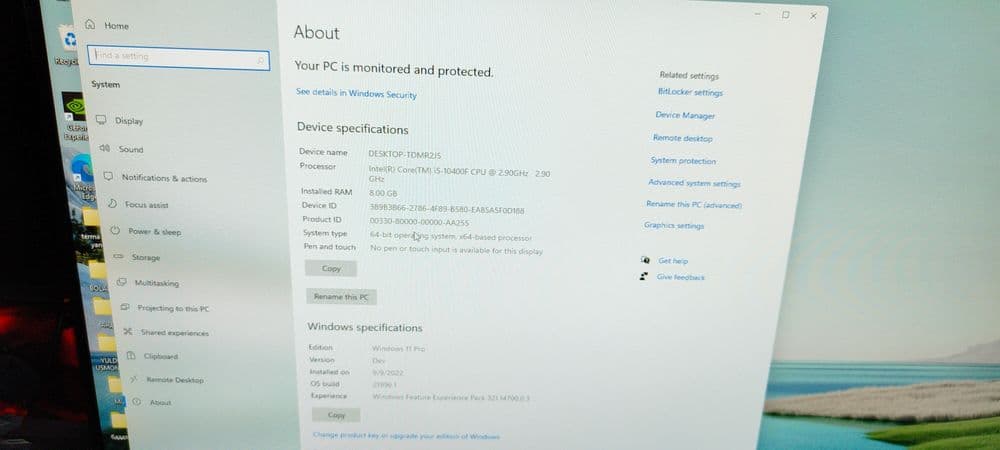
Task: Select the Device ID value starting 389B3B66
Action: point(447,208)
